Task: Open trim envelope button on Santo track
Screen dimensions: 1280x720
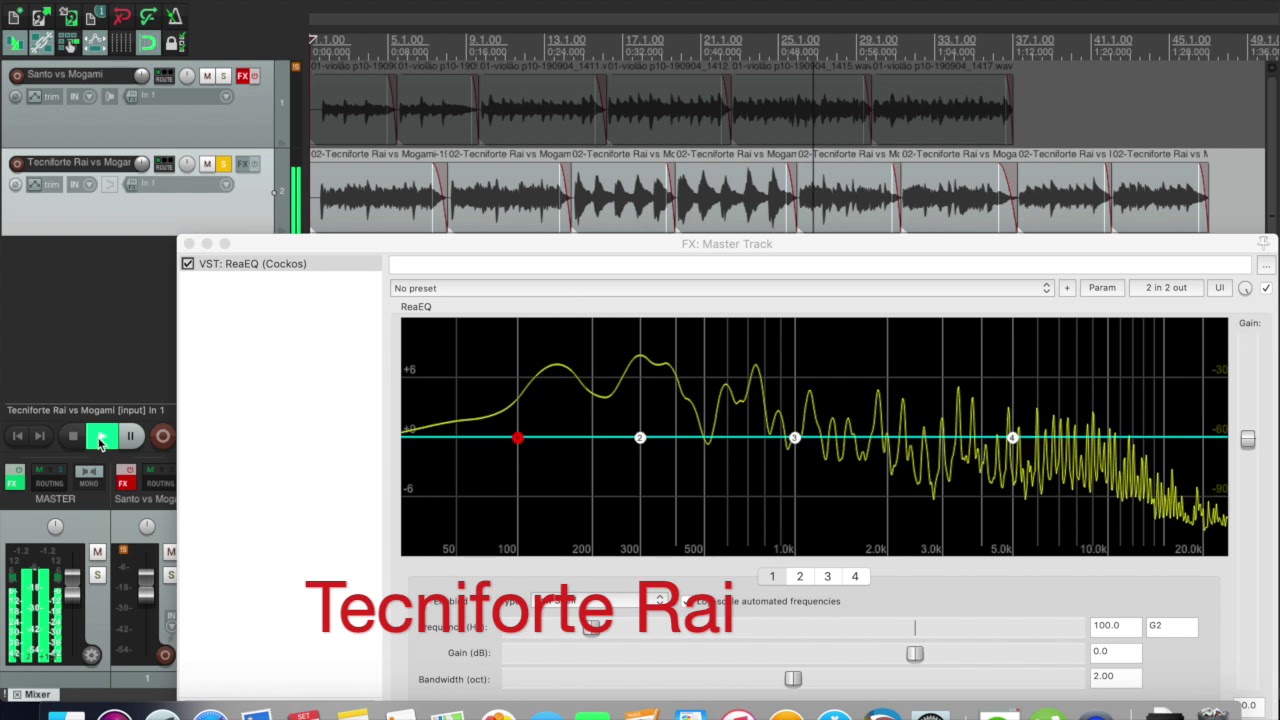Action: tap(44, 97)
